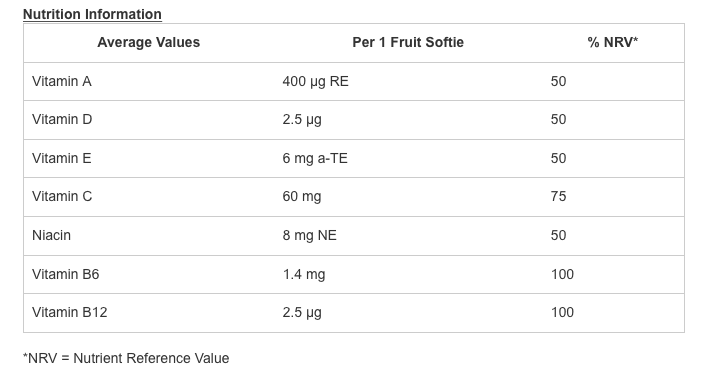Select the Vitamin B12 100 percent NRV
Viewport: 709px width, 379px height.
pos(562,312)
